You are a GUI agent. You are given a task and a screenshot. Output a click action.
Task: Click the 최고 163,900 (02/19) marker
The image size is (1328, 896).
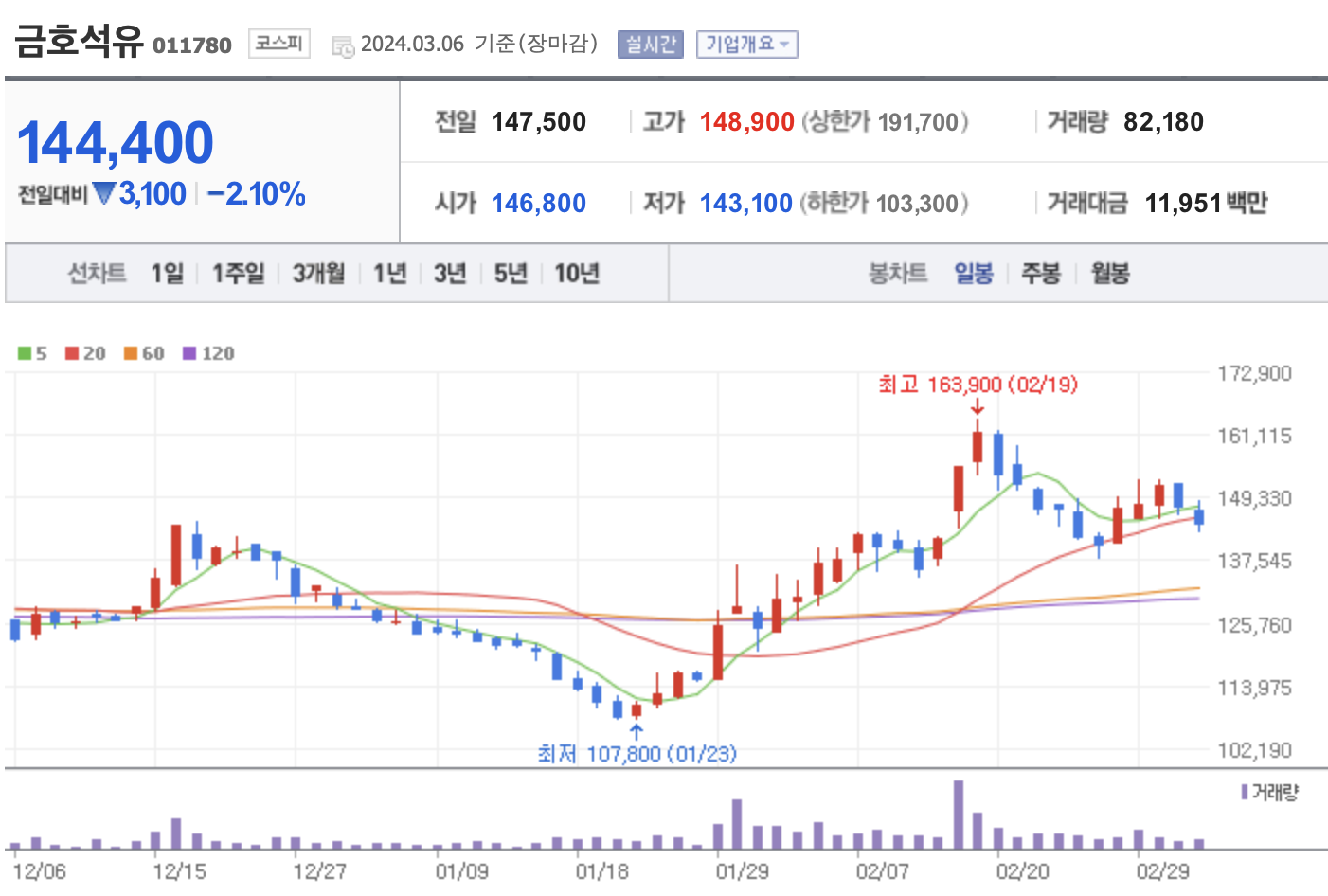tap(978, 385)
